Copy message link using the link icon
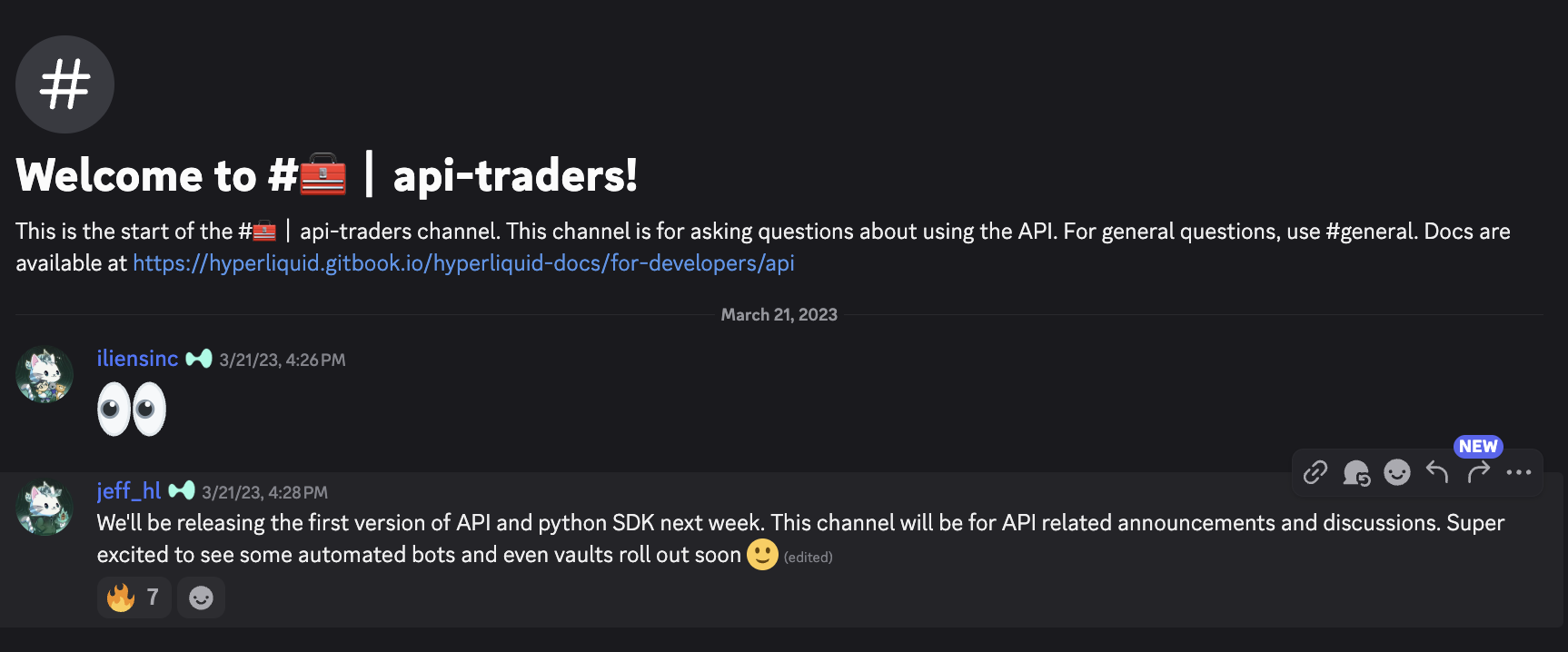The width and height of the screenshot is (1568, 652). [x=1315, y=472]
